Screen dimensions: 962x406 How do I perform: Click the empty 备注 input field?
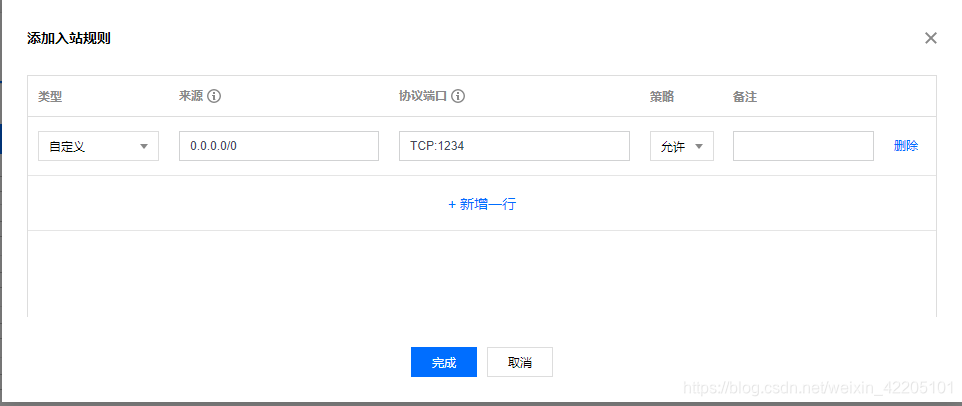tap(803, 146)
